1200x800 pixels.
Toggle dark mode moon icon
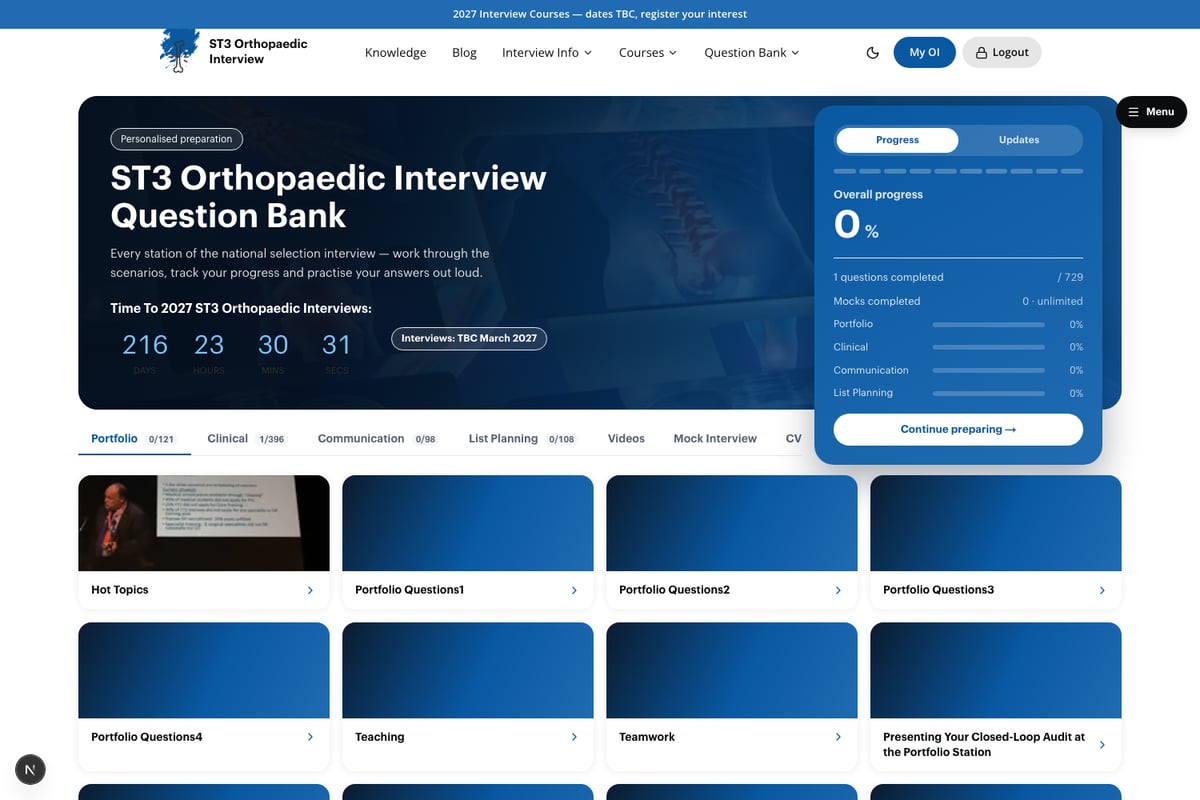coord(873,53)
